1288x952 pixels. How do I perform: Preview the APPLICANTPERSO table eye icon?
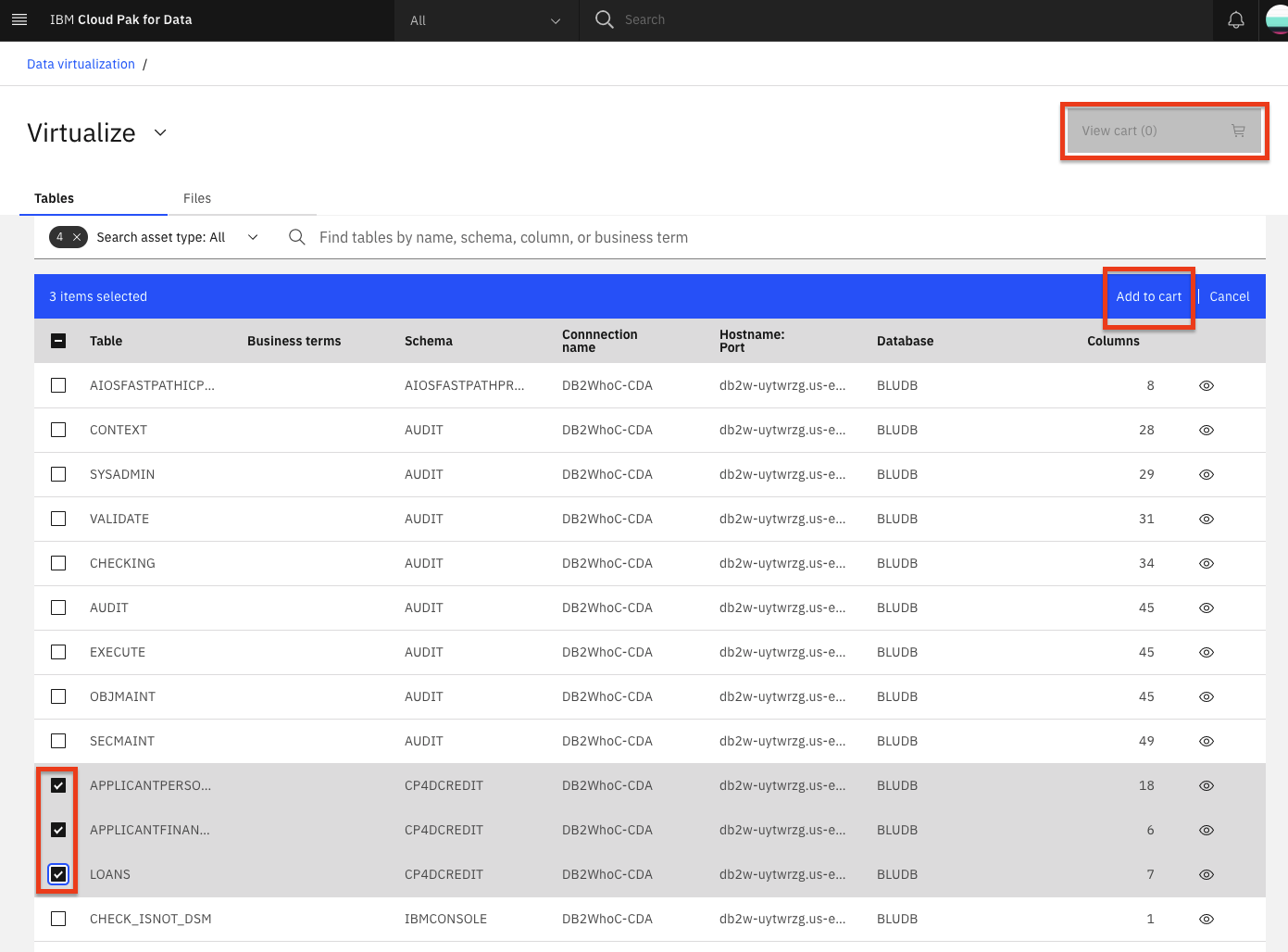click(x=1207, y=785)
